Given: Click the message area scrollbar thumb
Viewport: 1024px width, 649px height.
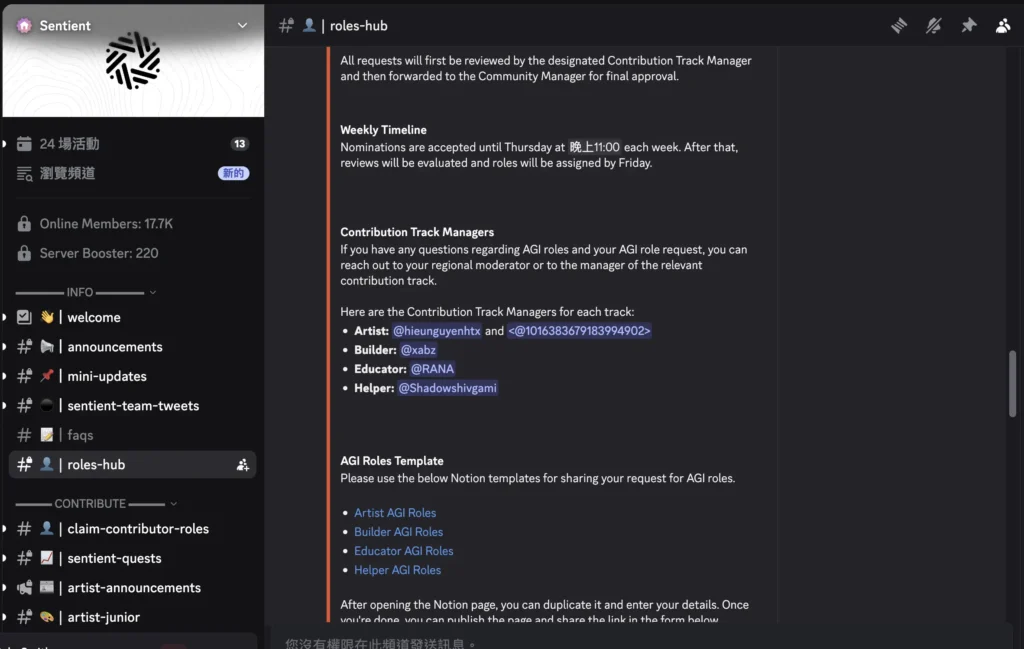Looking at the screenshot, I should click(1012, 383).
